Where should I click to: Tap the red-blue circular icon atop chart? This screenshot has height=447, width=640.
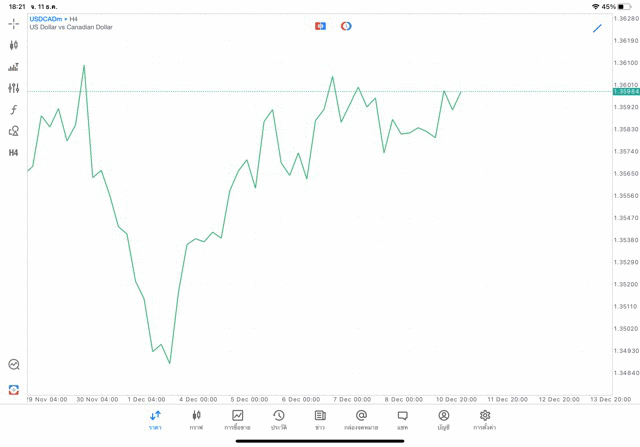[346, 26]
